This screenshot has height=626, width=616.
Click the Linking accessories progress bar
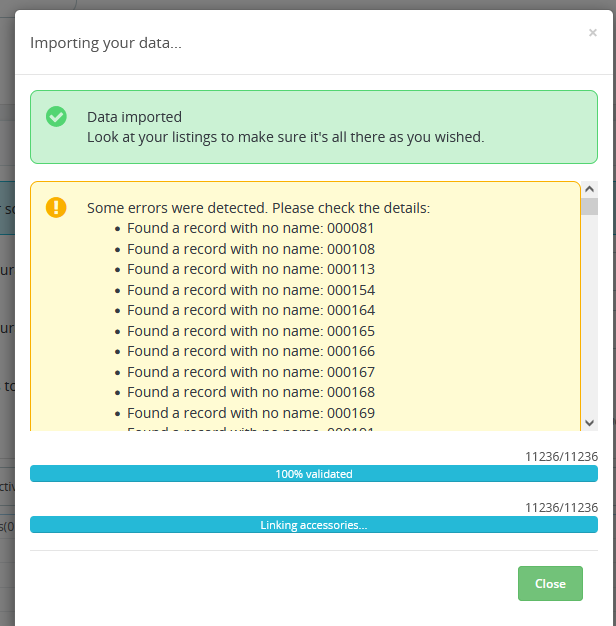[x=314, y=525]
